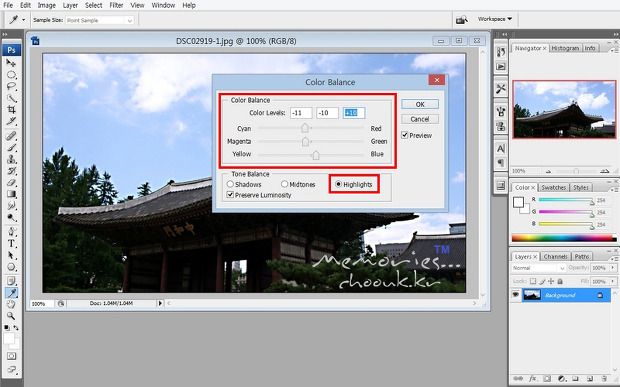
Task: Toggle lock all in Layers panel
Action: tap(560, 281)
